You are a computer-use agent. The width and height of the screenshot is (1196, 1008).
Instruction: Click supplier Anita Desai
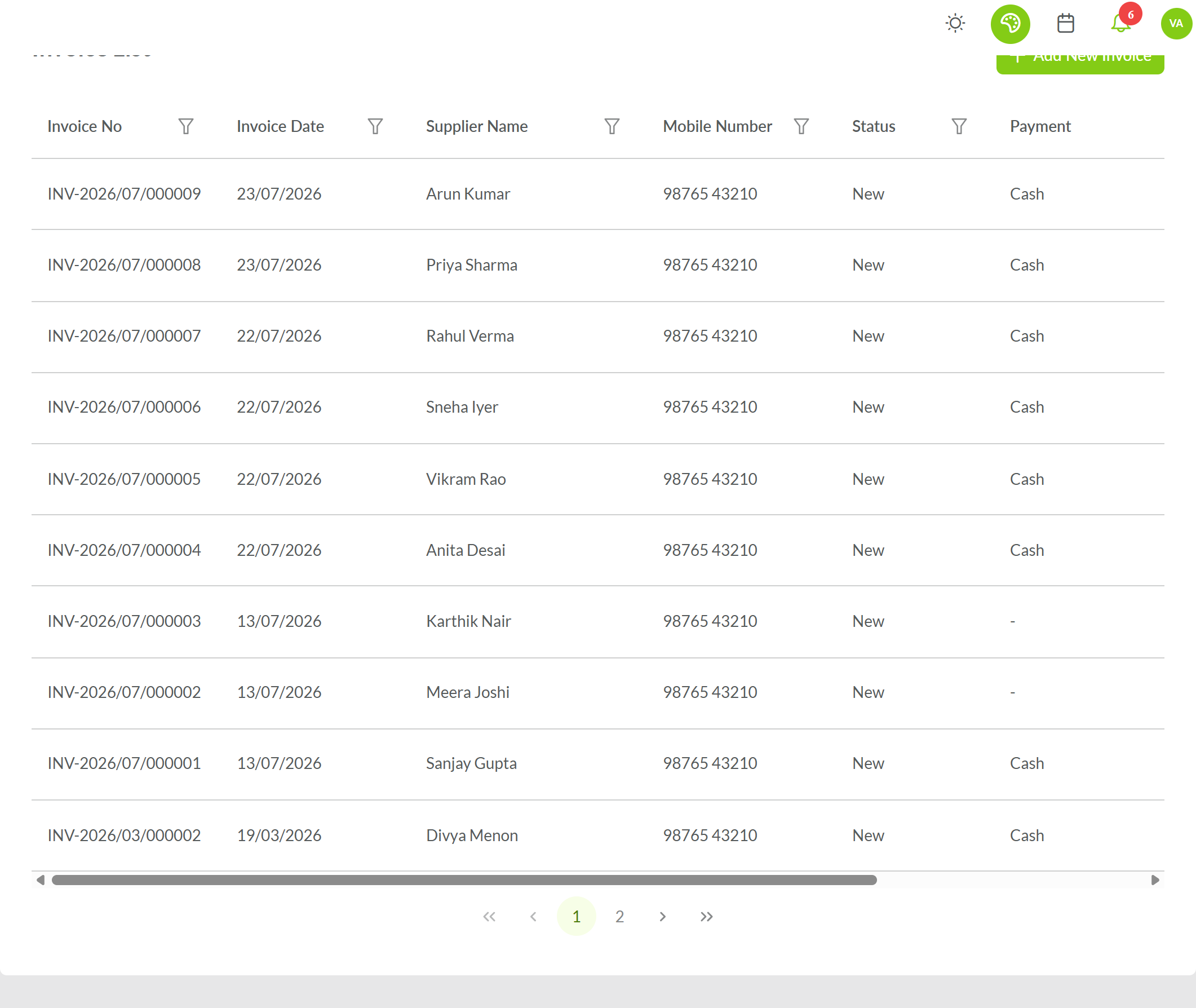pyautogui.click(x=466, y=550)
